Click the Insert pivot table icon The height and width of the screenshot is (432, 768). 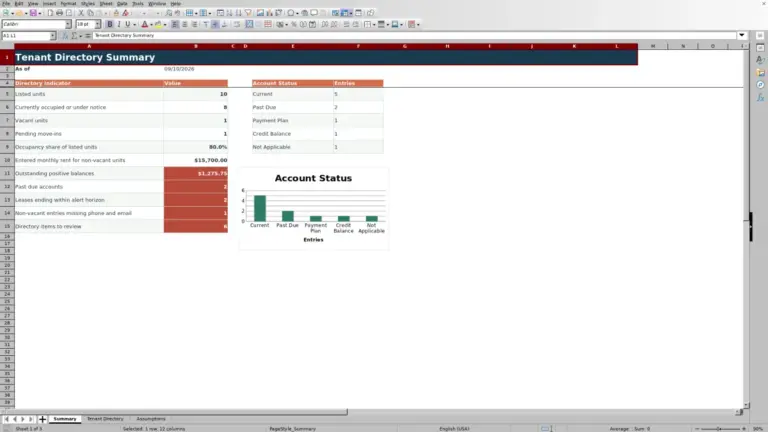click(x=279, y=13)
